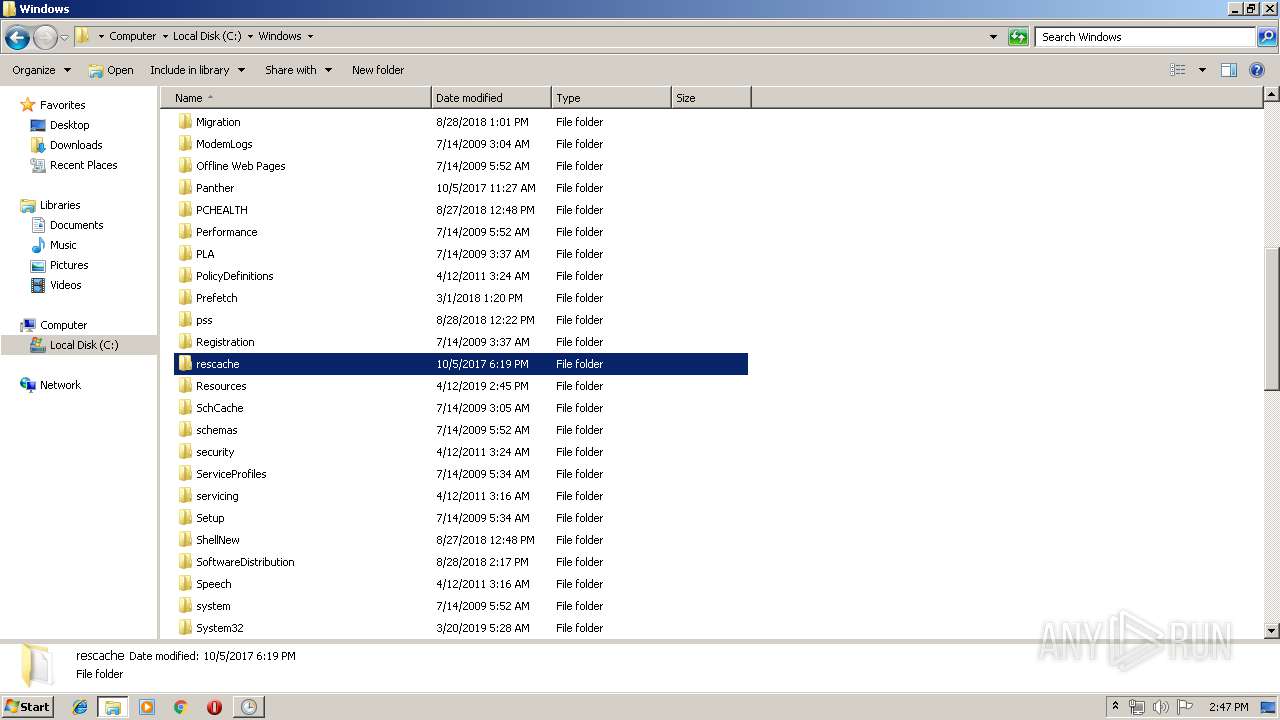This screenshot has width=1280, height=720.
Task: Click the Open toolbar button
Action: click(110, 70)
